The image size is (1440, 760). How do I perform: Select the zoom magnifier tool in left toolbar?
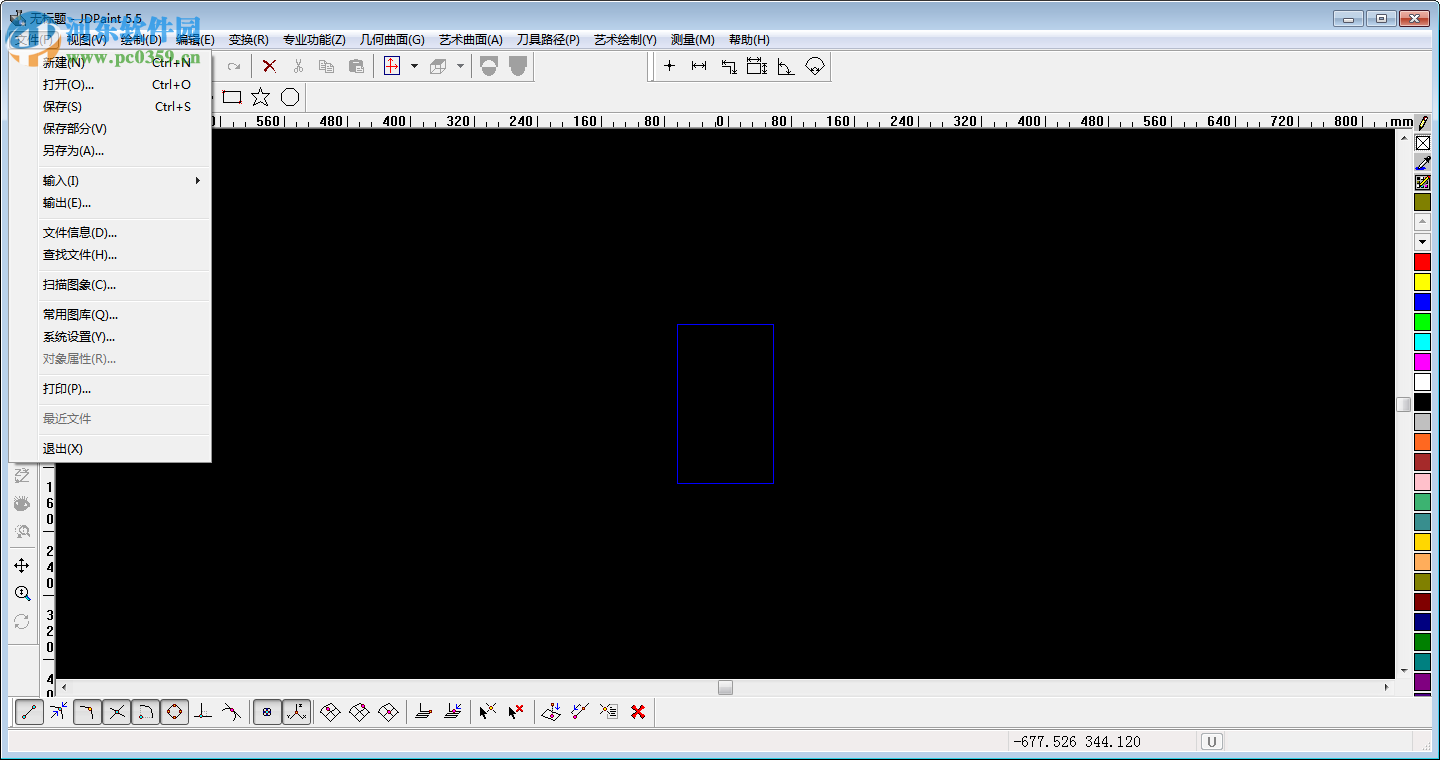22,593
